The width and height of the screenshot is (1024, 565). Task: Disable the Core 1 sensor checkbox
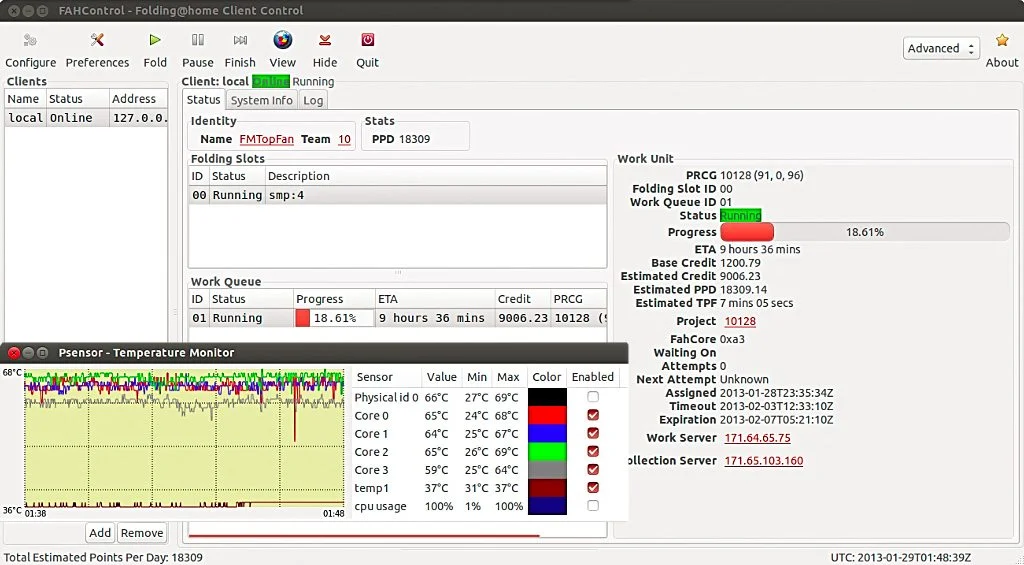tap(592, 433)
